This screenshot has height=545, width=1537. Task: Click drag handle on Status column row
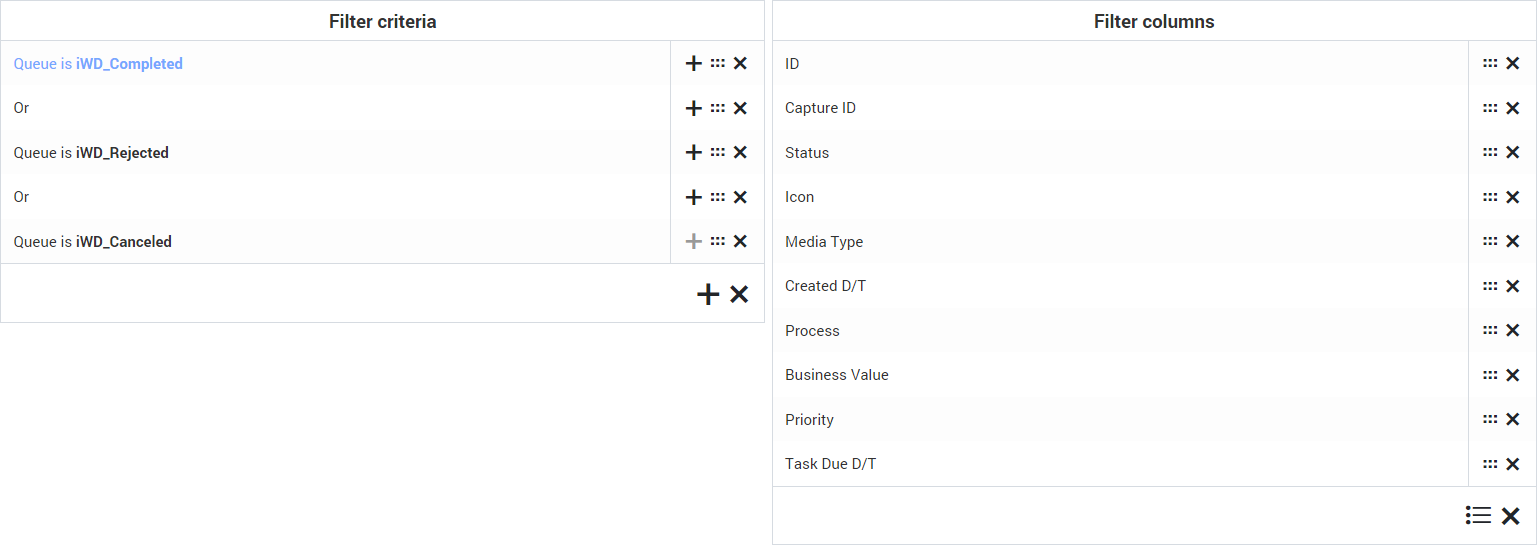1490,153
